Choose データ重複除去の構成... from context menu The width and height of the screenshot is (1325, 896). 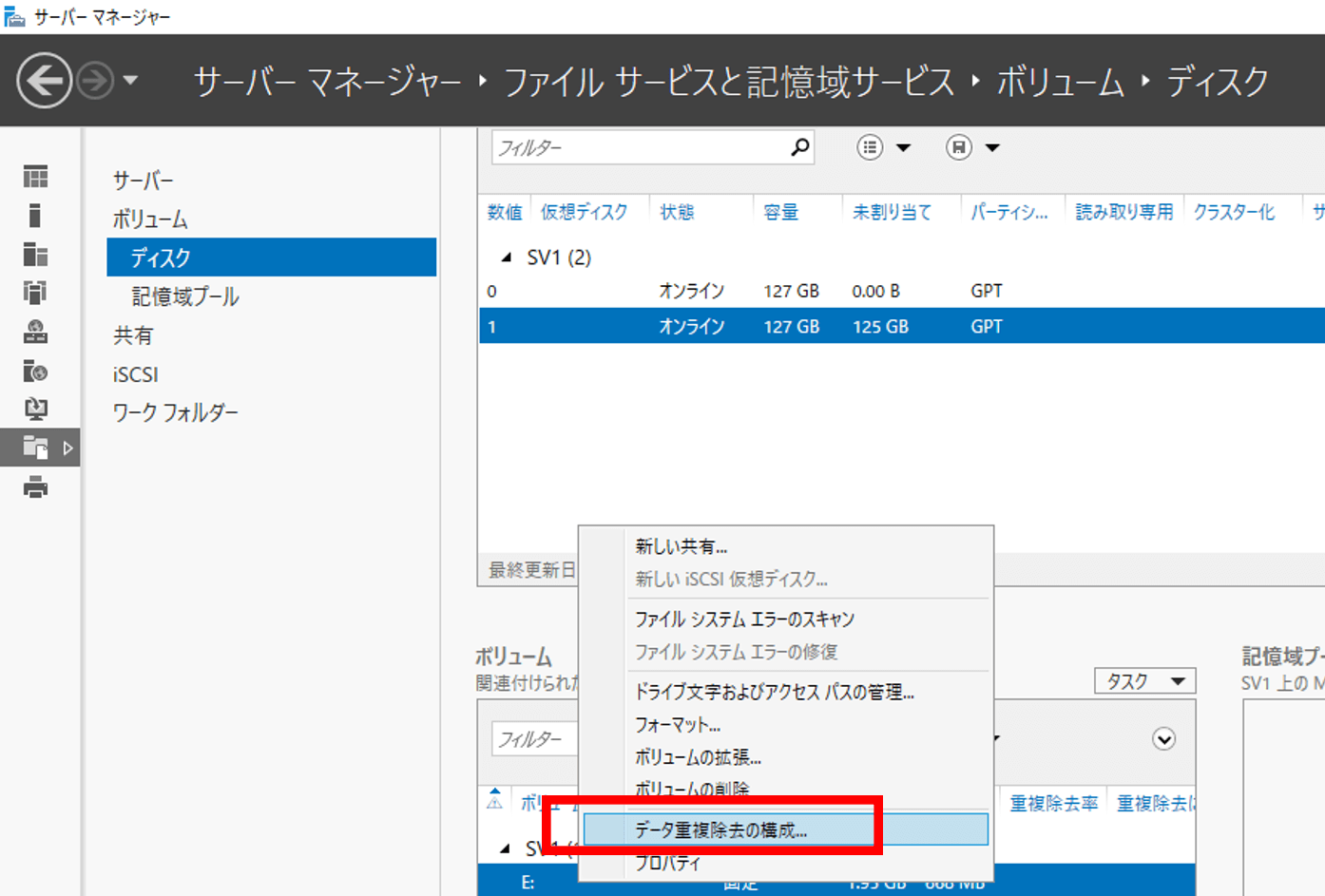(786, 829)
